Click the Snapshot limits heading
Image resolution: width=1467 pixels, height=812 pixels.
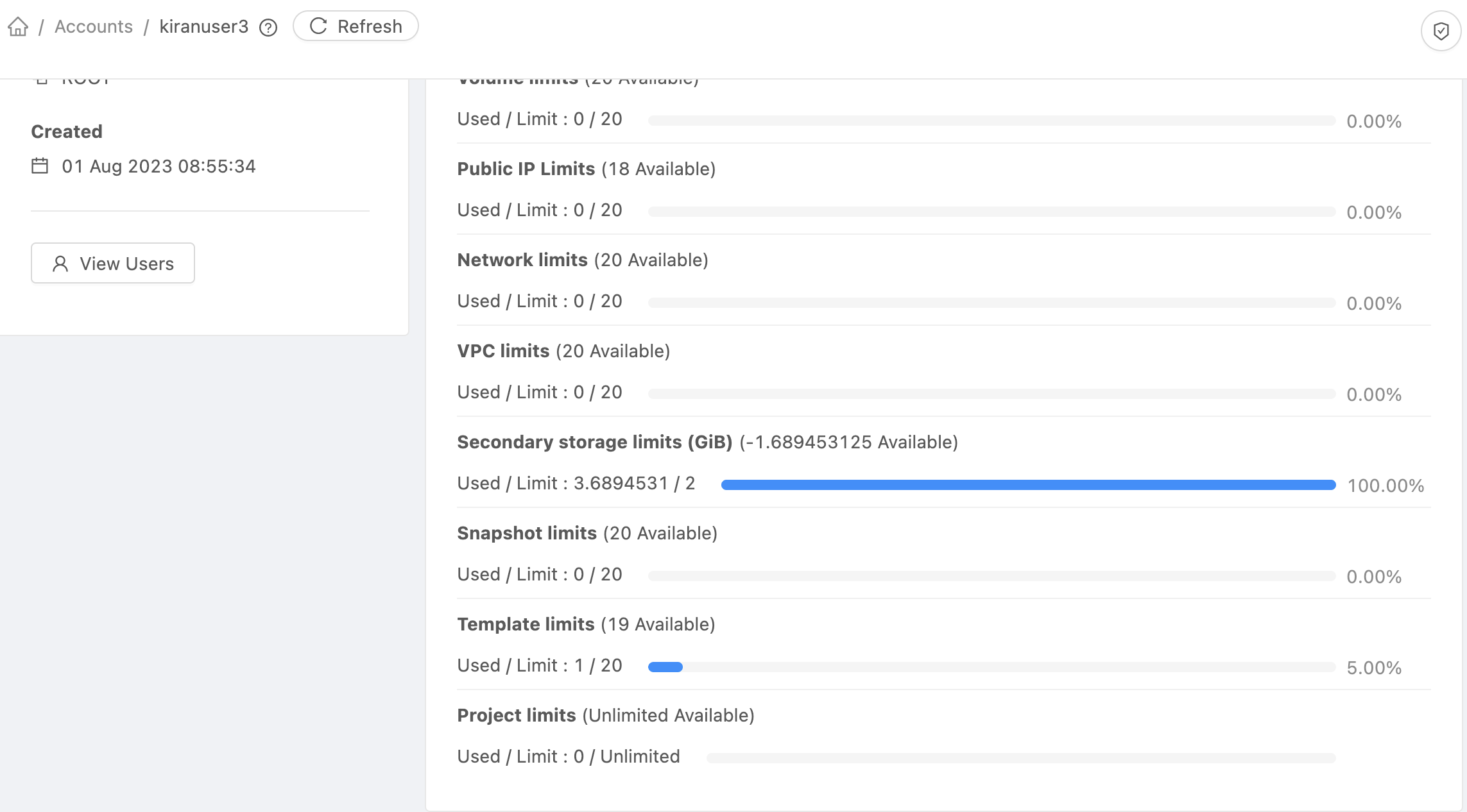tap(526, 533)
